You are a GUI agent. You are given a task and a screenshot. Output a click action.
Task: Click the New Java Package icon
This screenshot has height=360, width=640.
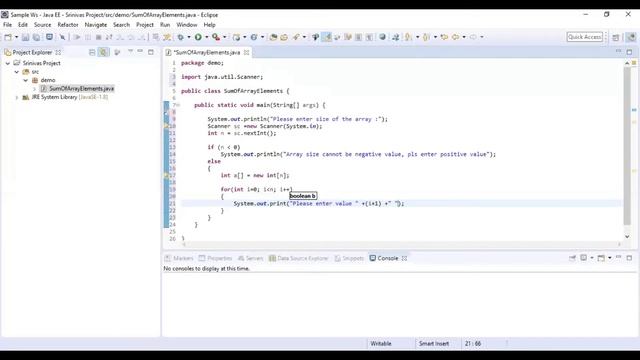(236, 37)
